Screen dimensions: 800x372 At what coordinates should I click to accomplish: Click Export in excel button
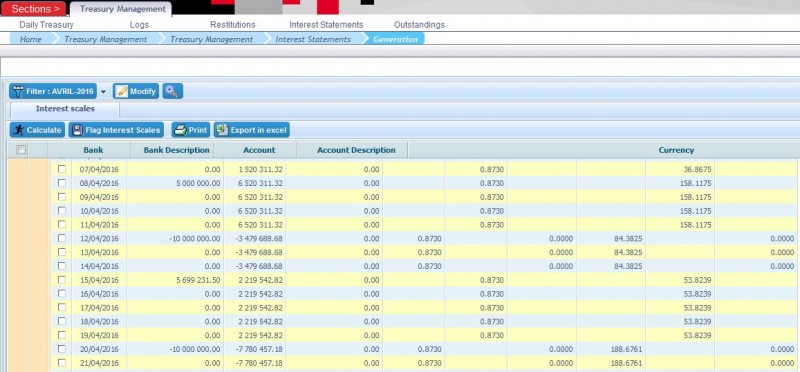(x=252, y=130)
